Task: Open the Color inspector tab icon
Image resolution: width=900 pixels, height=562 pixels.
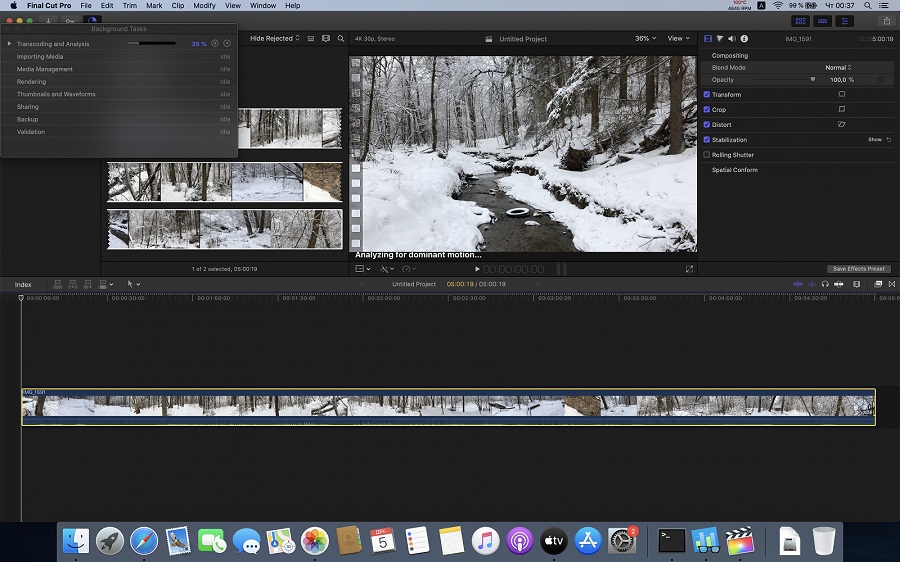Action: pos(720,39)
